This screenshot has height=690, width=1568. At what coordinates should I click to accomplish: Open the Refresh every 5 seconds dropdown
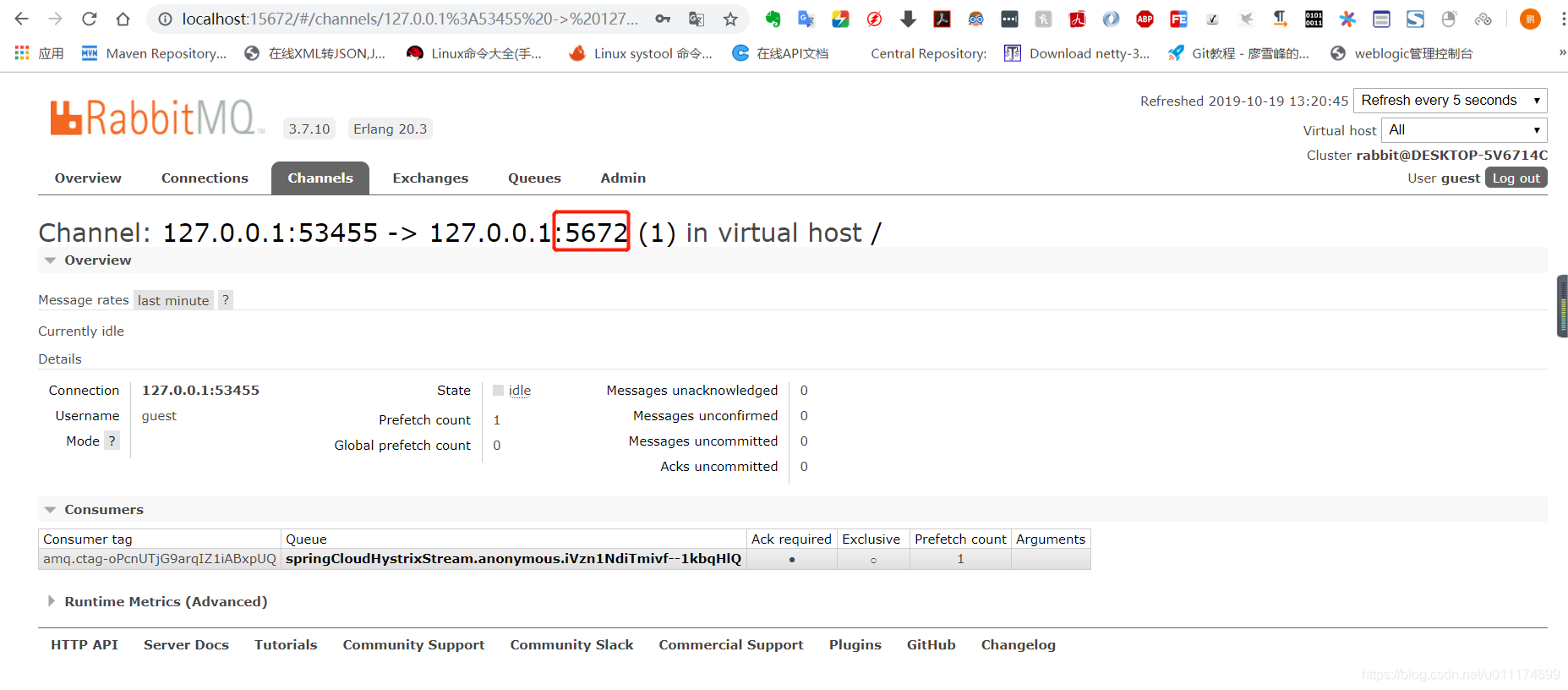tap(1451, 100)
